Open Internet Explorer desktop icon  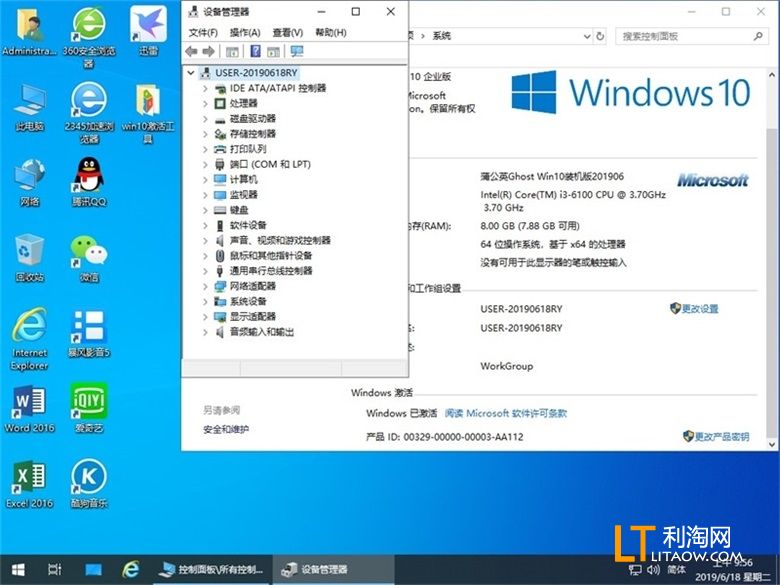[30, 338]
